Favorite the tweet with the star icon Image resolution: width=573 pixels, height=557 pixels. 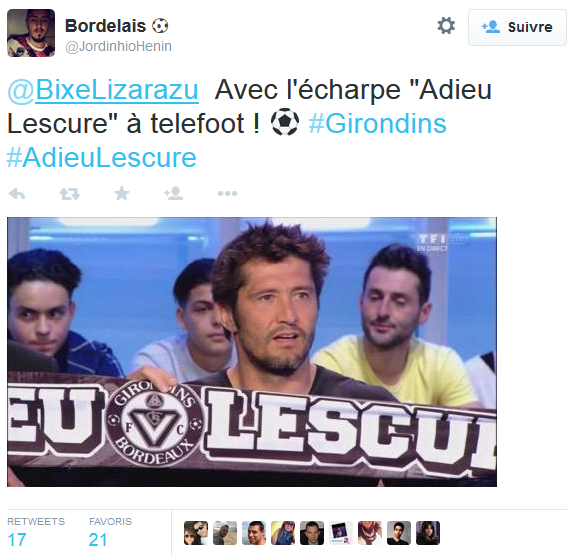[x=122, y=193]
